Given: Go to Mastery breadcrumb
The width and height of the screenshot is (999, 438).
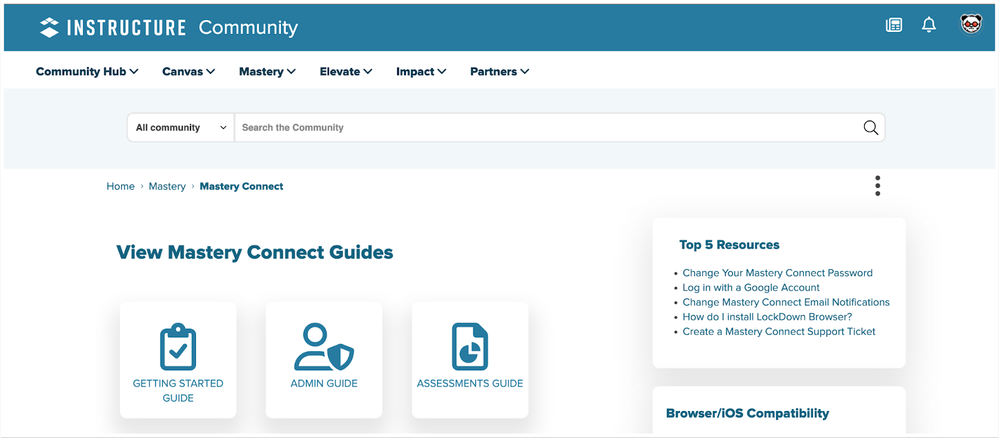Looking at the screenshot, I should pos(167,186).
